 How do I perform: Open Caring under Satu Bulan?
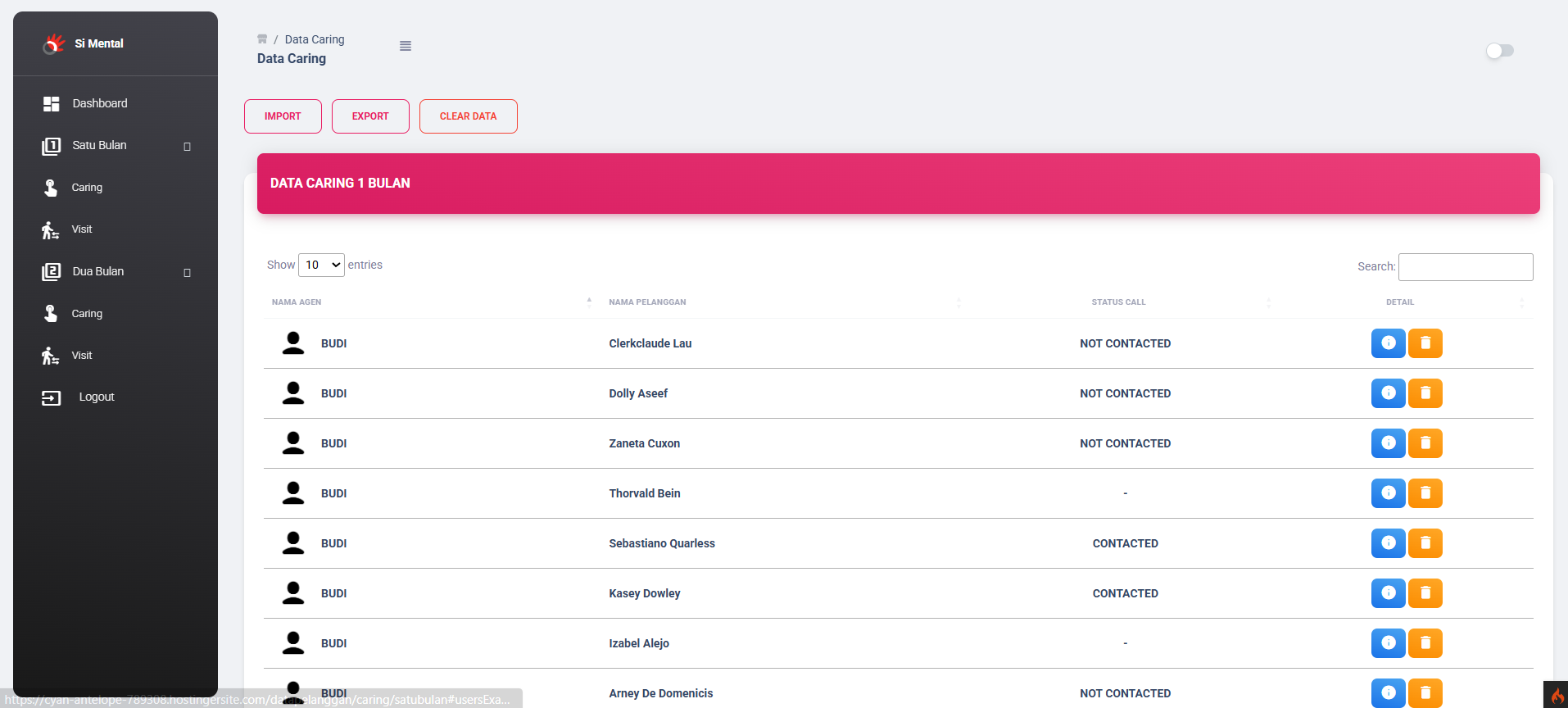pyautogui.click(x=116, y=188)
